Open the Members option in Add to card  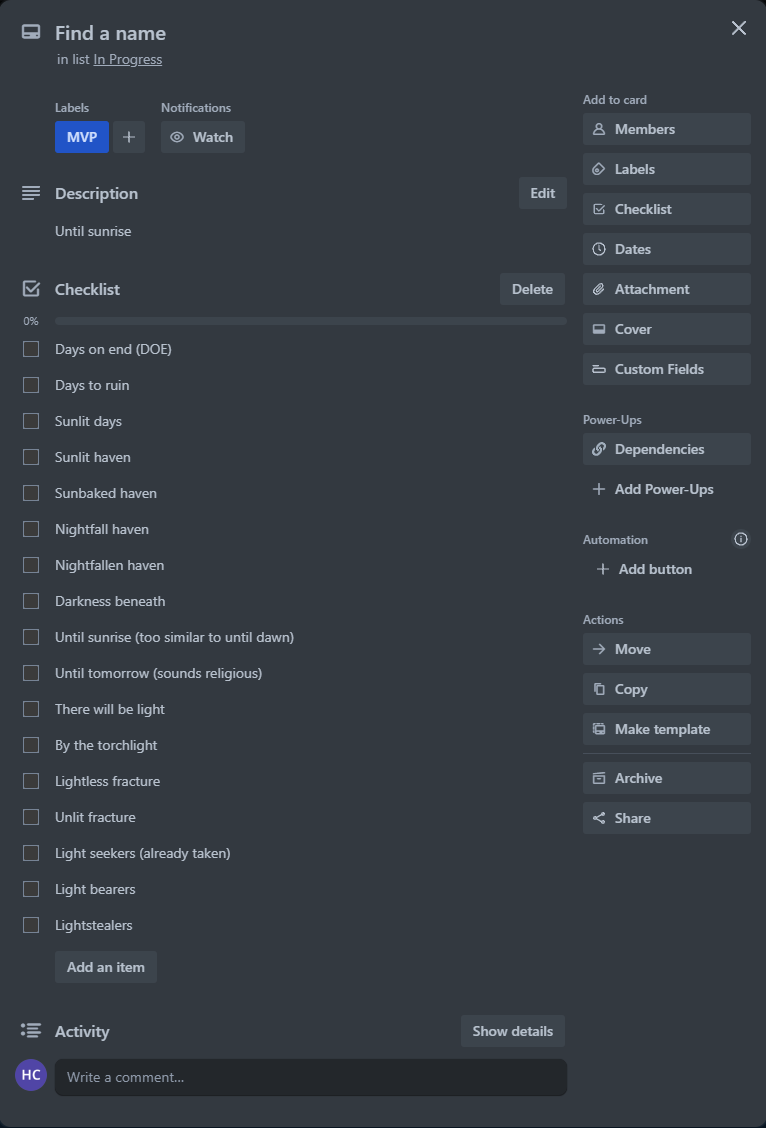coord(666,128)
